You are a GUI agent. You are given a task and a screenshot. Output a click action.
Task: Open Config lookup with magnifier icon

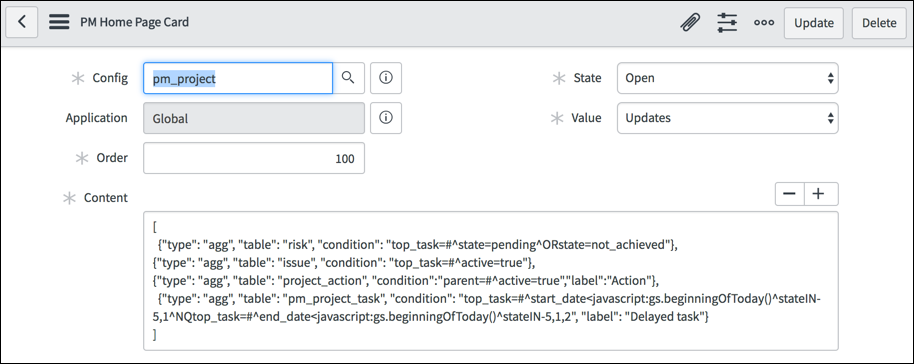click(348, 78)
